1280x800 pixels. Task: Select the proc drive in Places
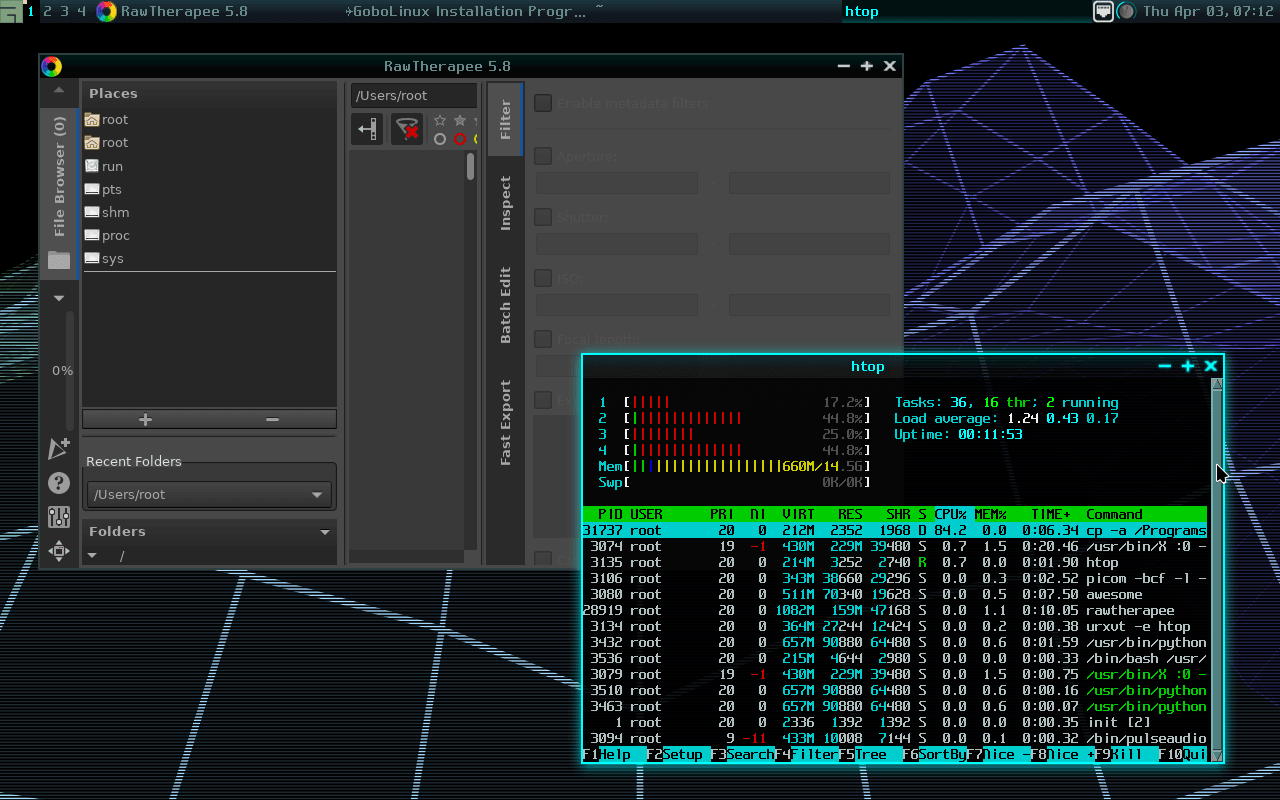pyautogui.click(x=209, y=235)
